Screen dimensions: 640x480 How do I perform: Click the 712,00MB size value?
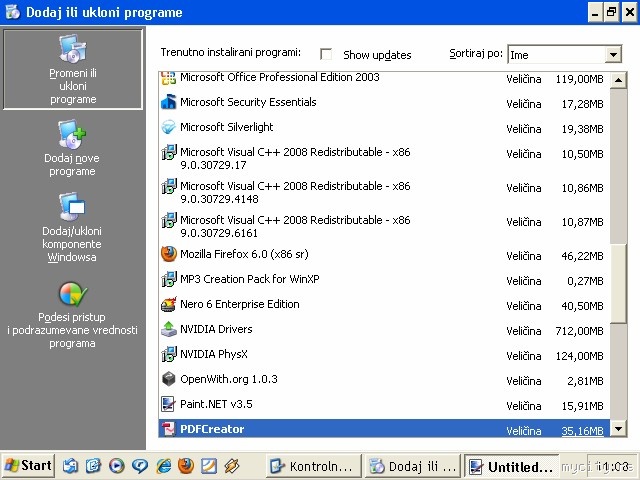[x=579, y=331]
